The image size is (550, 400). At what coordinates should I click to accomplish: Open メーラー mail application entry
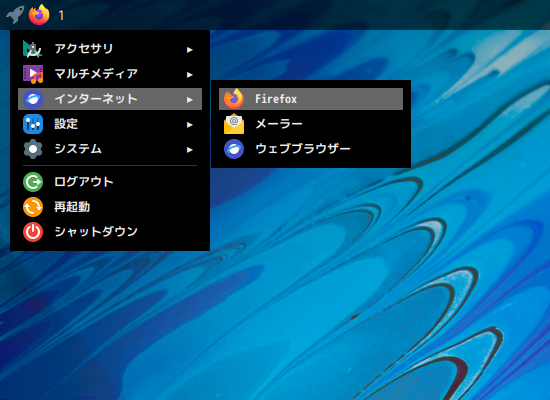[x=311, y=124]
